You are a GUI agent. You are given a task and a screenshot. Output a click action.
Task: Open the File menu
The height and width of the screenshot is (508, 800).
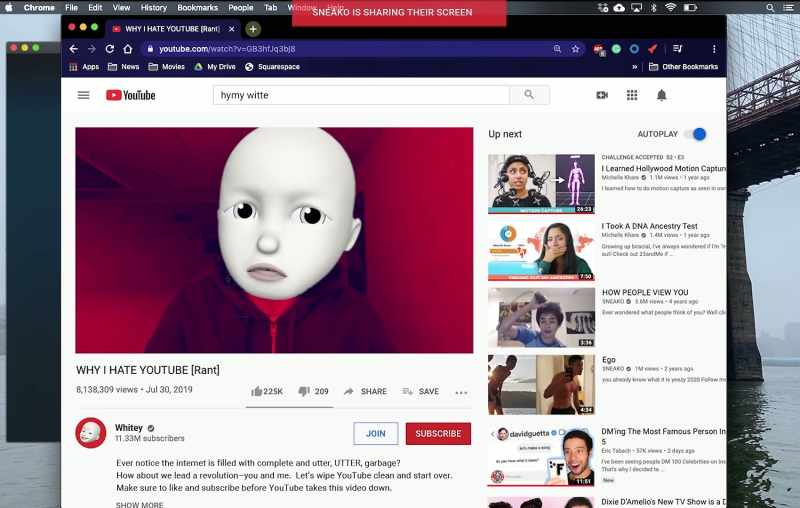(x=71, y=8)
